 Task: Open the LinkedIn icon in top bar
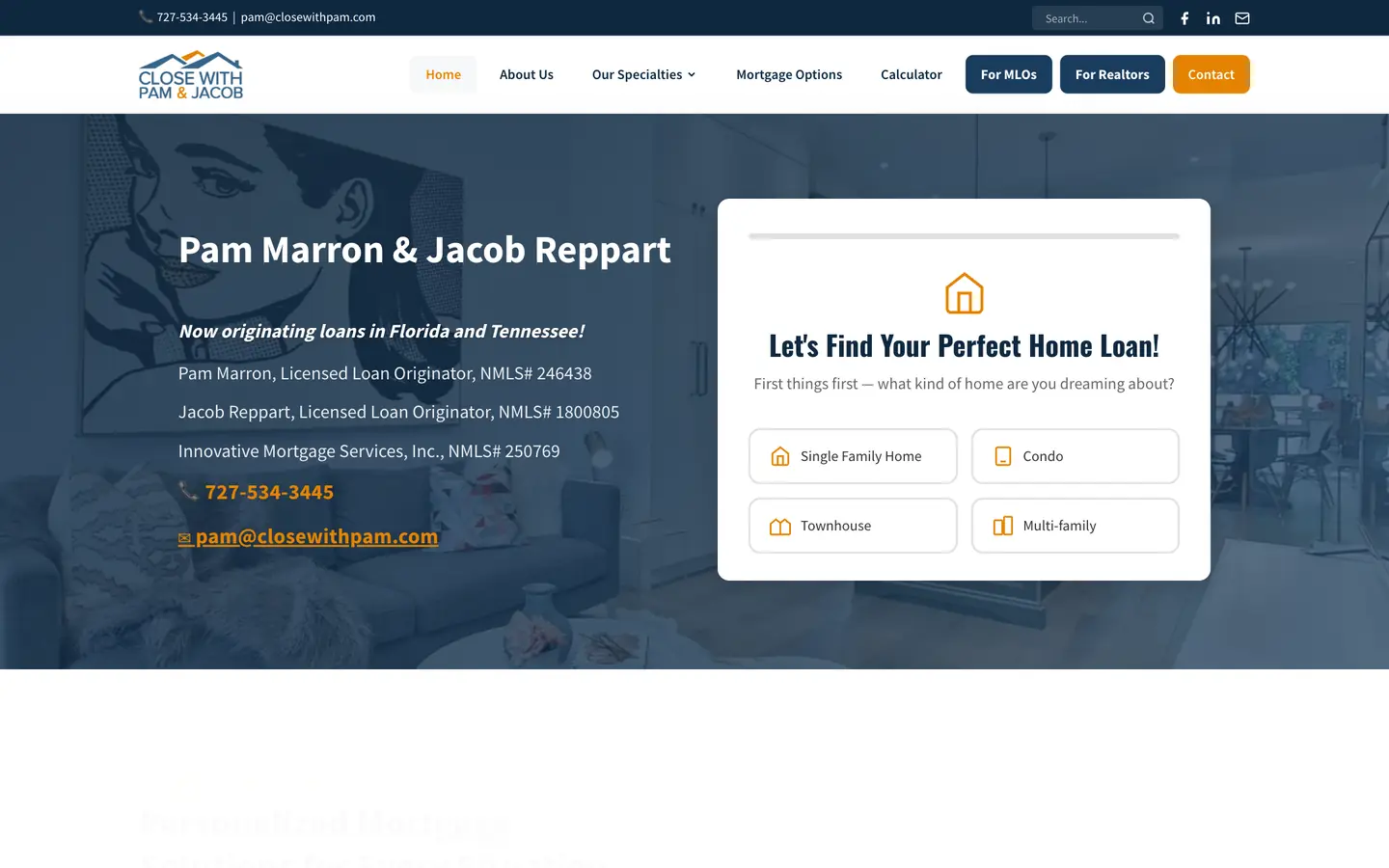point(1213,18)
